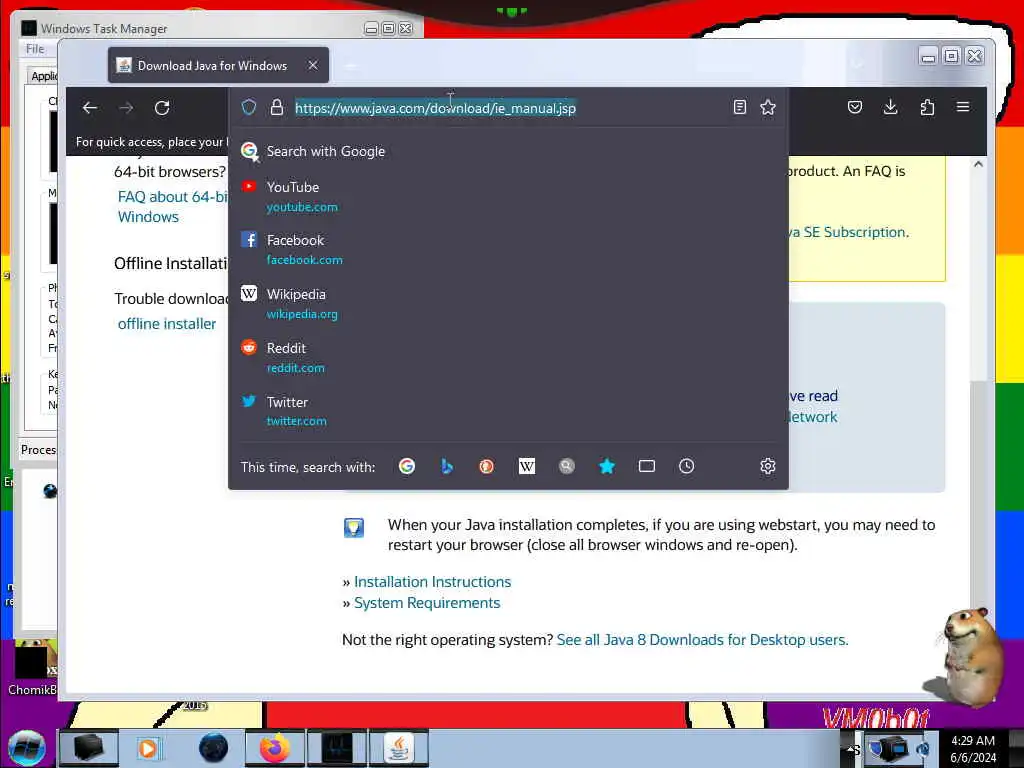The height and width of the screenshot is (768, 1024).
Task: Pick the Wikipedia suggestion
Action: pyautogui.click(x=508, y=303)
